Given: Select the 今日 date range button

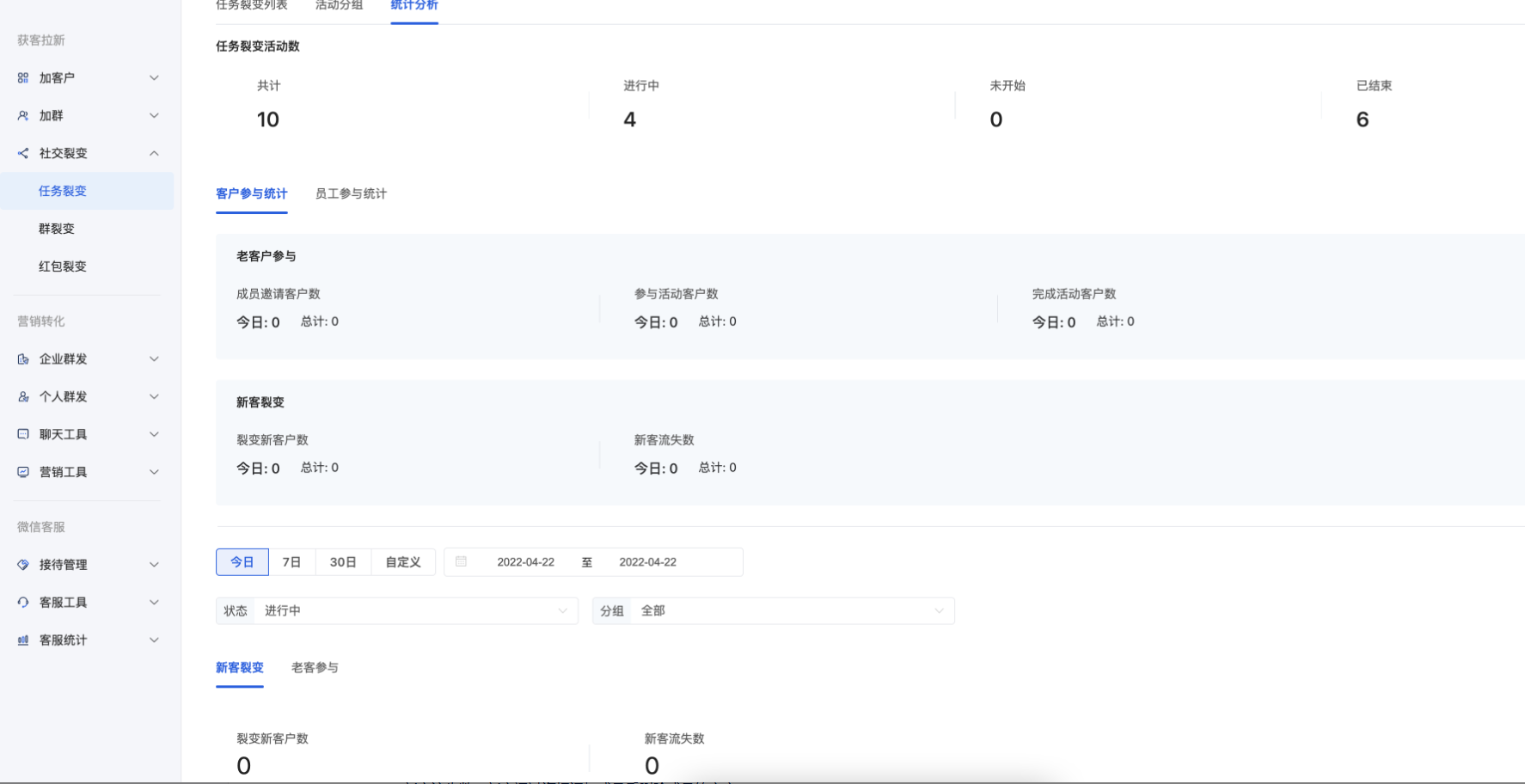Looking at the screenshot, I should click(242, 562).
